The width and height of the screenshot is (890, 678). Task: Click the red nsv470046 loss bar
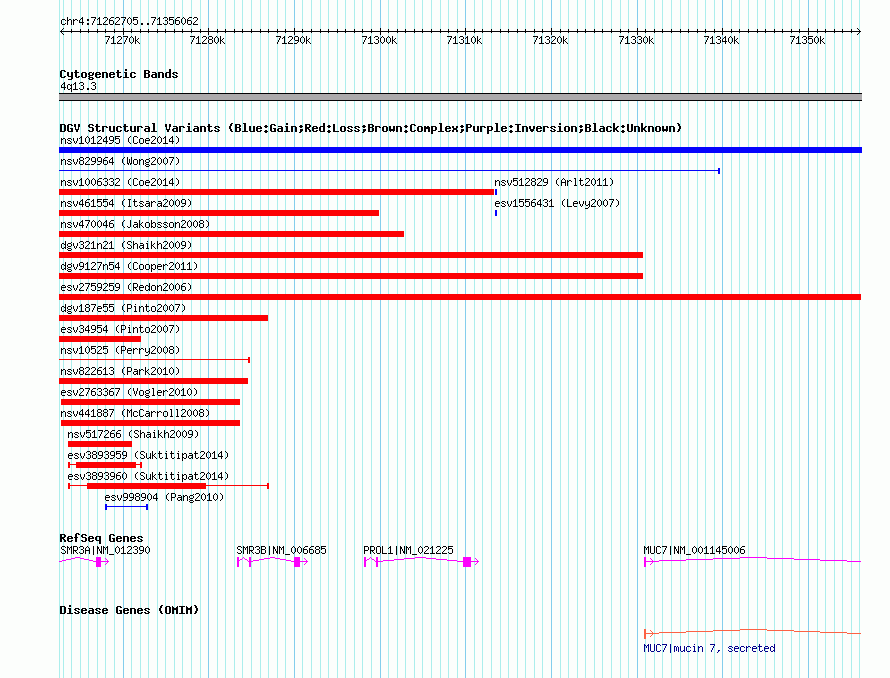tap(232, 234)
